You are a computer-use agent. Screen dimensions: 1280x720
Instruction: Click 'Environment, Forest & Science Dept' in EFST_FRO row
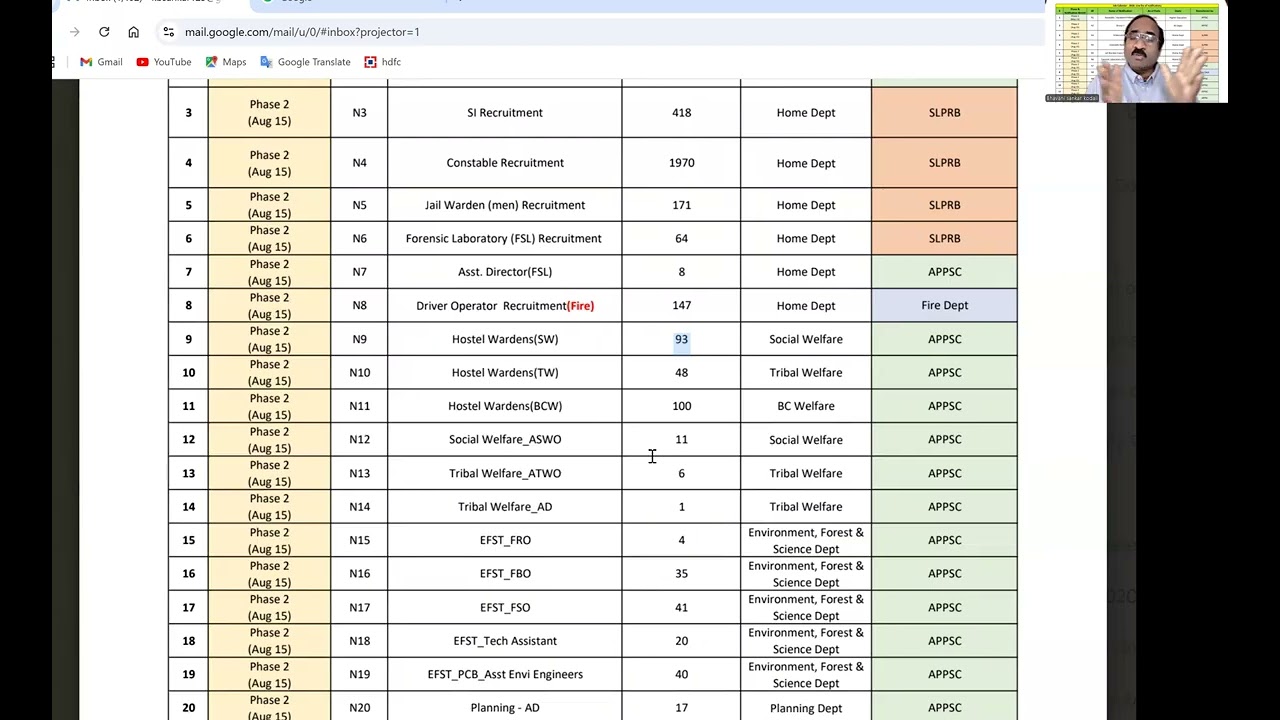806,541
